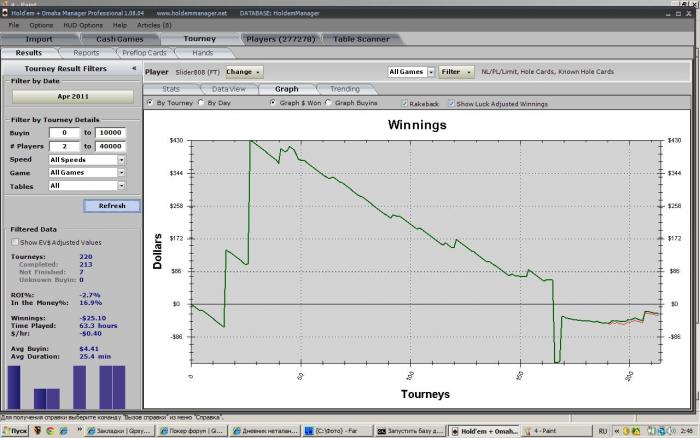Click the In the Money% value 16.9%

[x=91, y=303]
